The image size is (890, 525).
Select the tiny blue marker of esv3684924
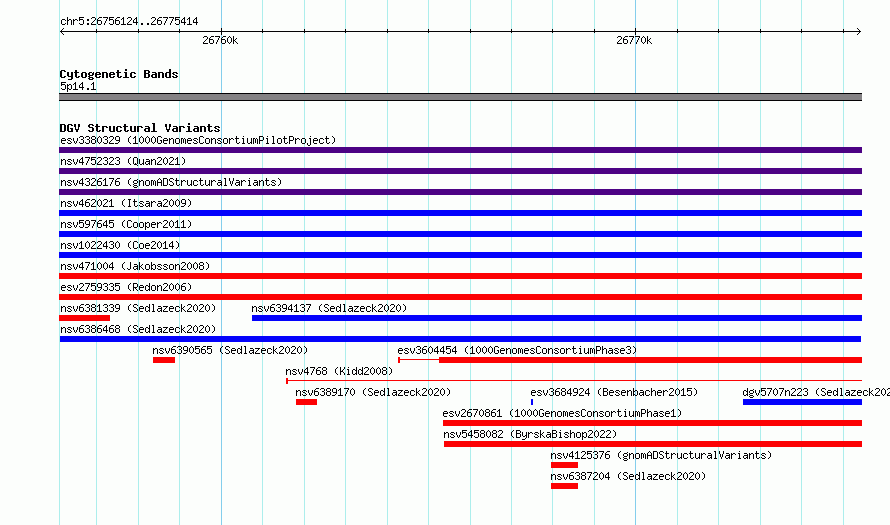click(x=532, y=402)
